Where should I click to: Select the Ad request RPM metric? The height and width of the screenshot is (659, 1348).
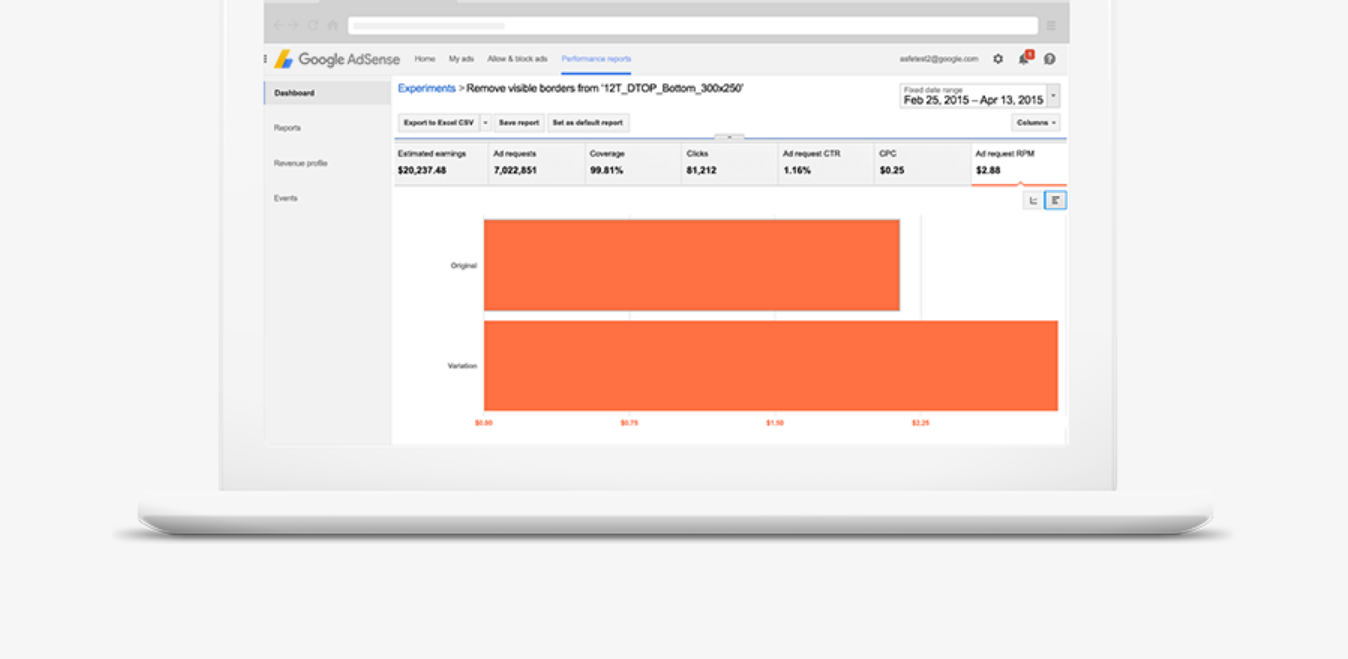click(1019, 163)
